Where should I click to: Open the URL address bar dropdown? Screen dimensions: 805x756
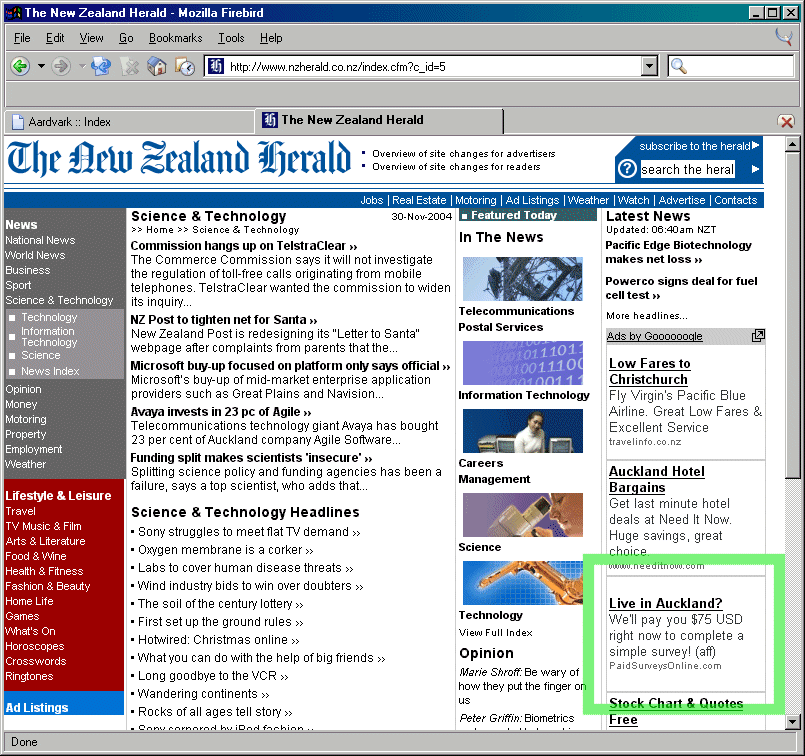point(649,67)
